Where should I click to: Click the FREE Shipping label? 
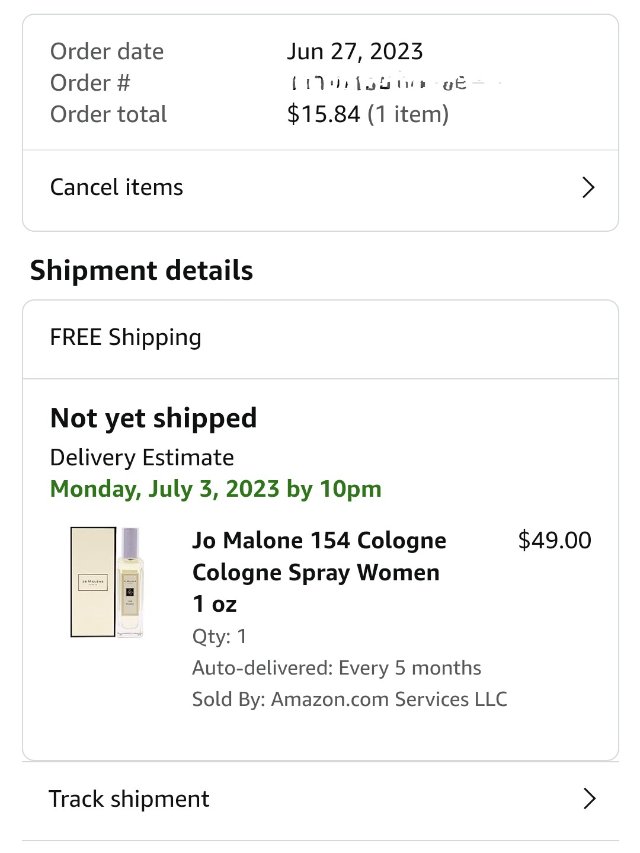tap(126, 338)
